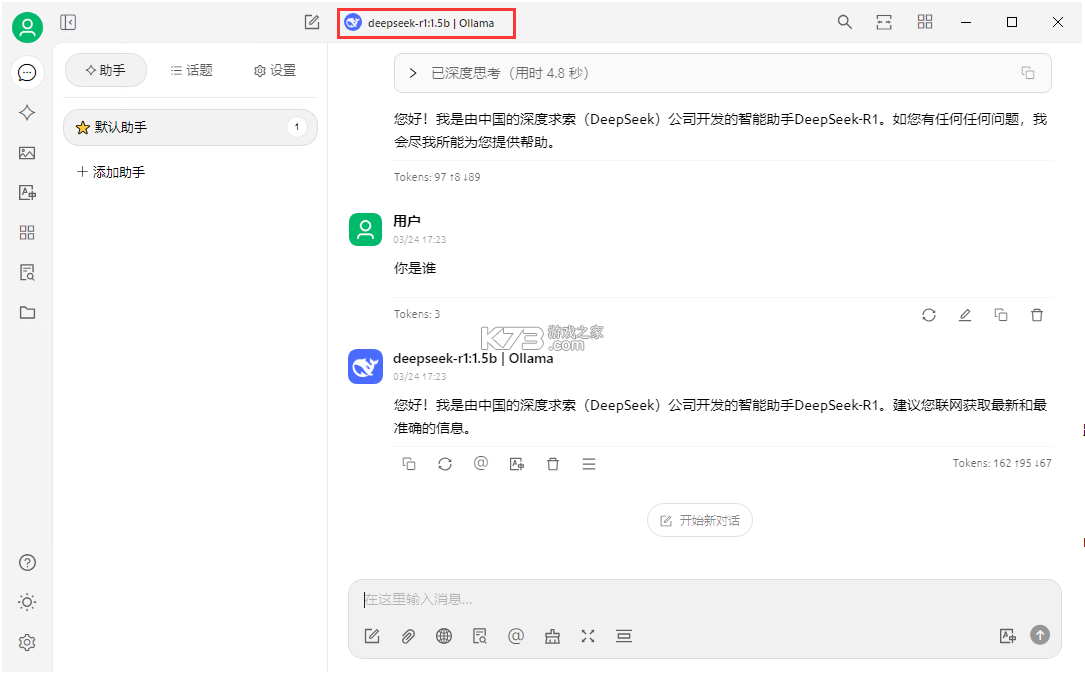Open settings gear at sidebar bottom
Image resolution: width=1085 pixels, height=676 pixels.
pyautogui.click(x=27, y=642)
